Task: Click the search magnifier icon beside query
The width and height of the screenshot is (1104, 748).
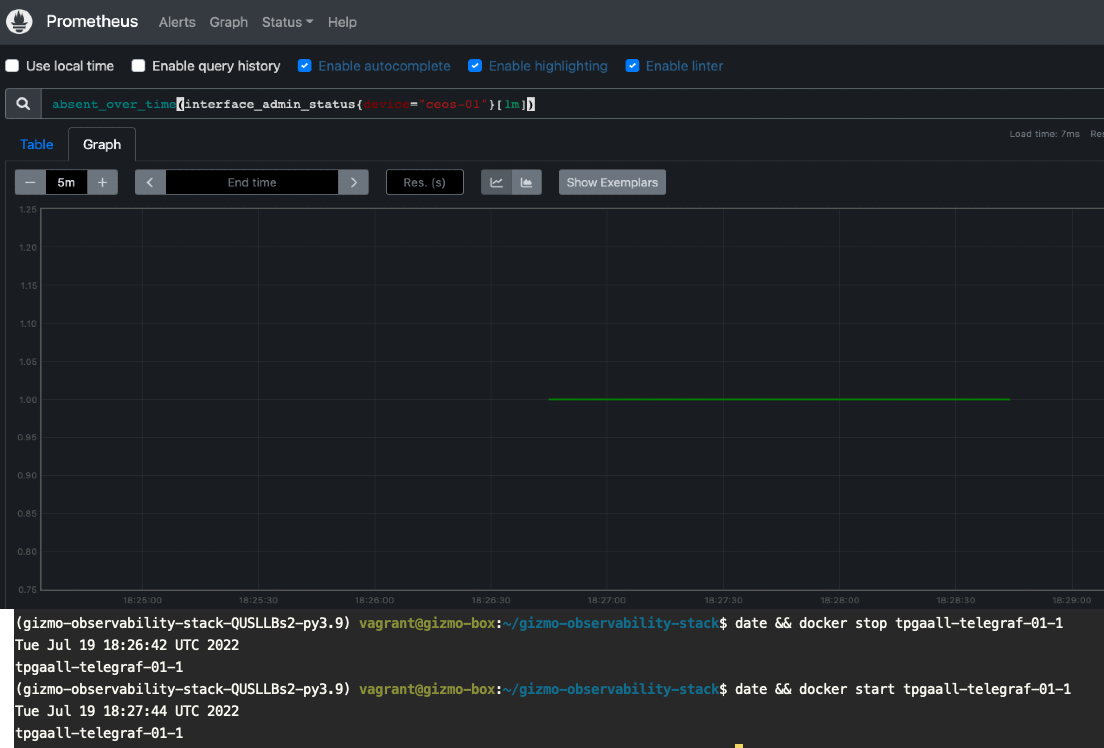Action: click(23, 104)
